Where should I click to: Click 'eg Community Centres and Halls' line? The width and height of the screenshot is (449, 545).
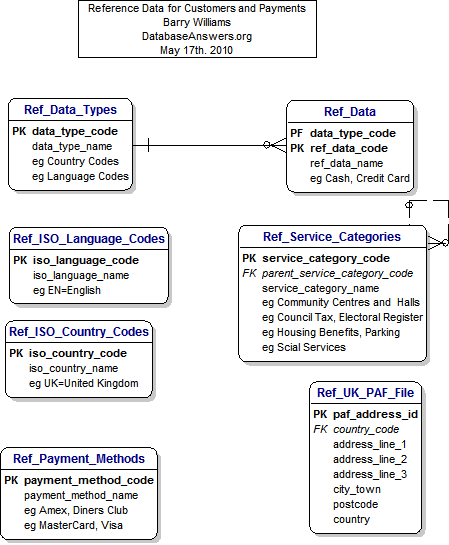point(341,302)
